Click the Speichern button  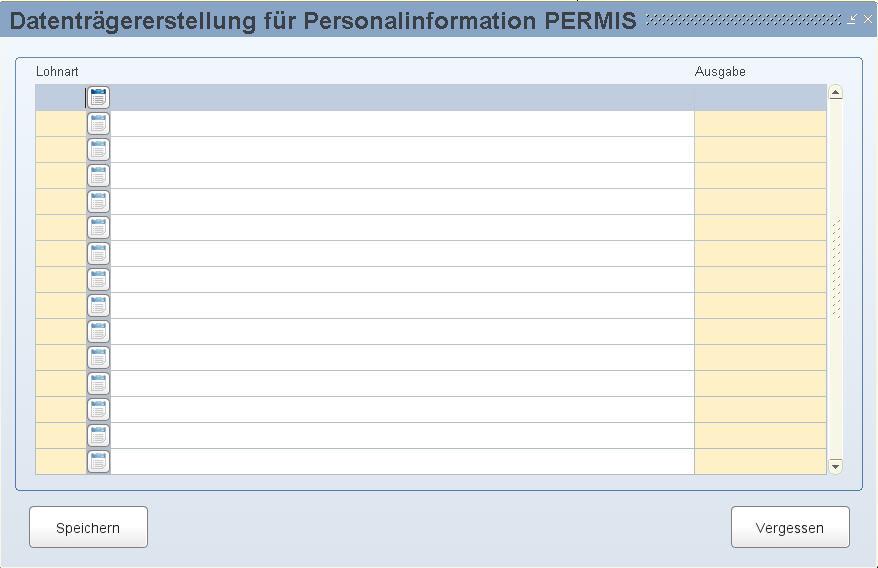[88, 527]
